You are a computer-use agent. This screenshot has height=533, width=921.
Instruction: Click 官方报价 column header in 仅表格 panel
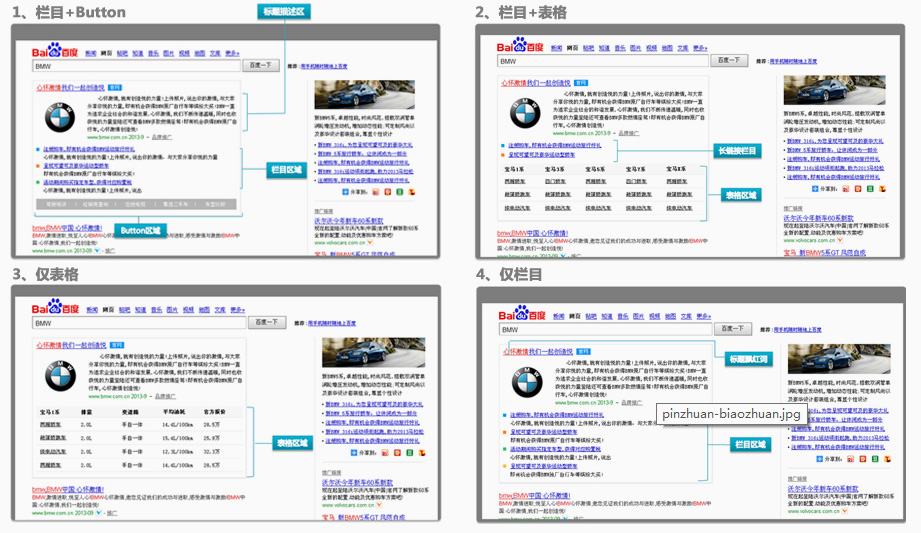214,412
